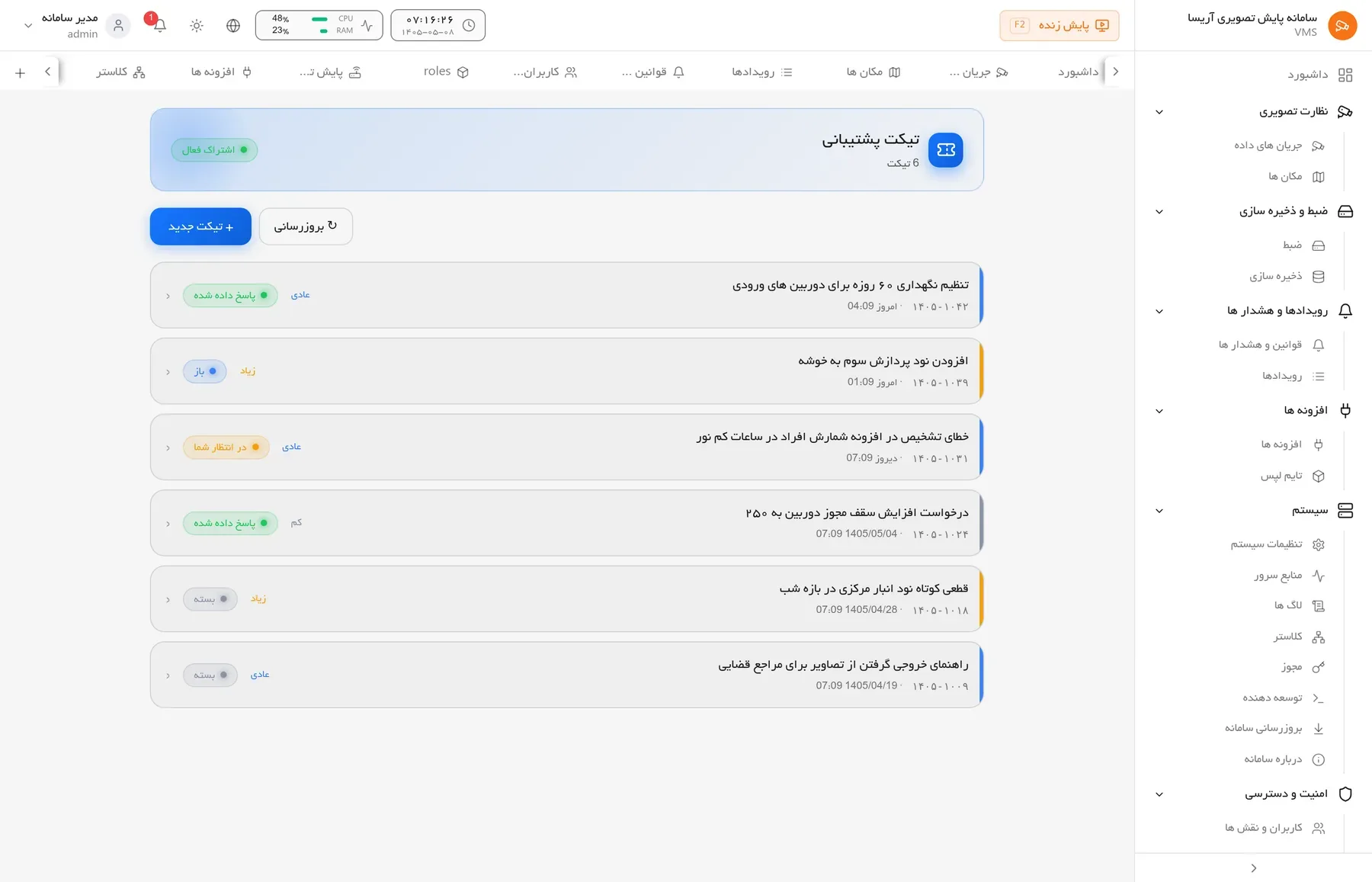Click the user avatar icon
The image size is (1372, 882).
118,25
